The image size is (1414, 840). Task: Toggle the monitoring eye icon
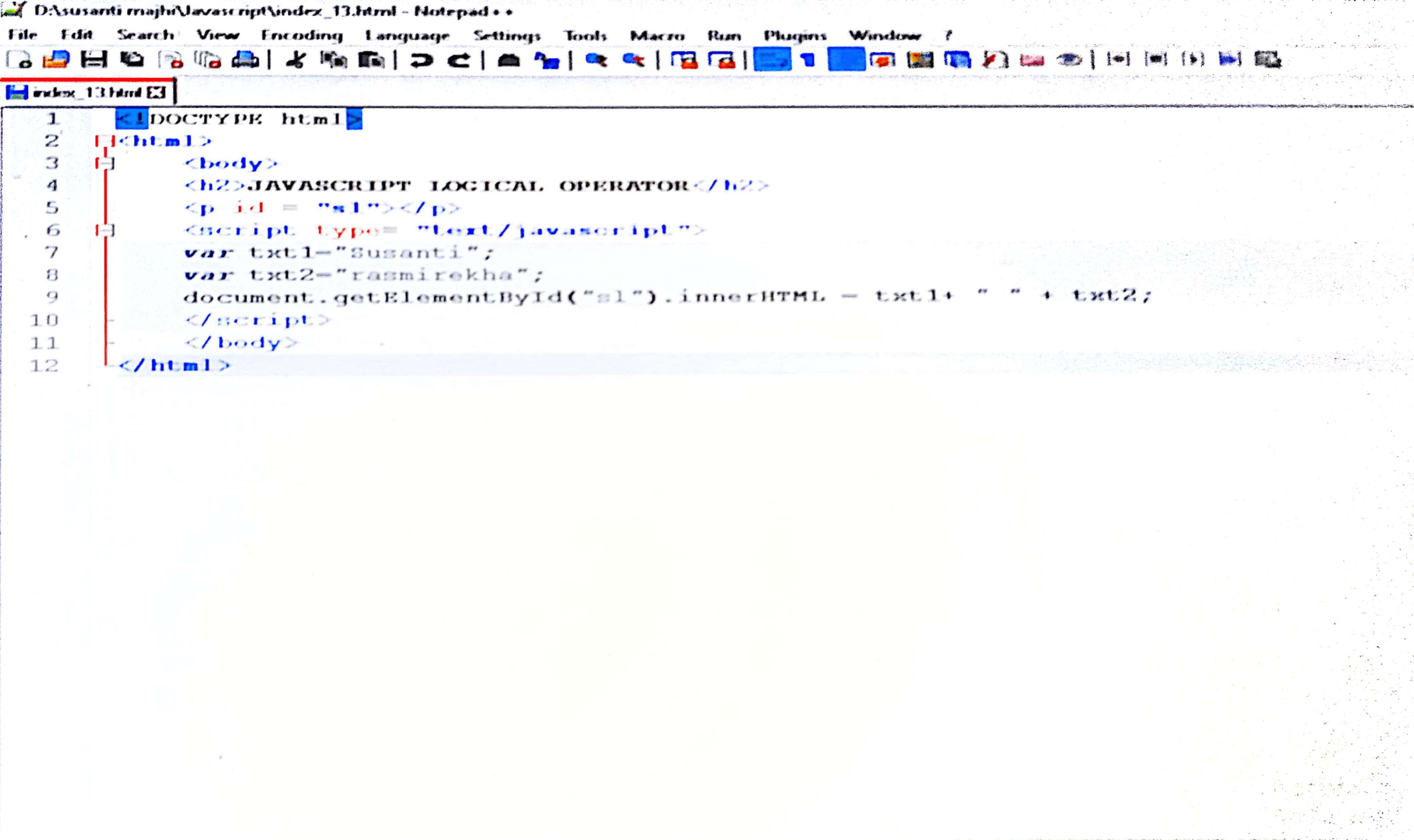click(x=1069, y=59)
